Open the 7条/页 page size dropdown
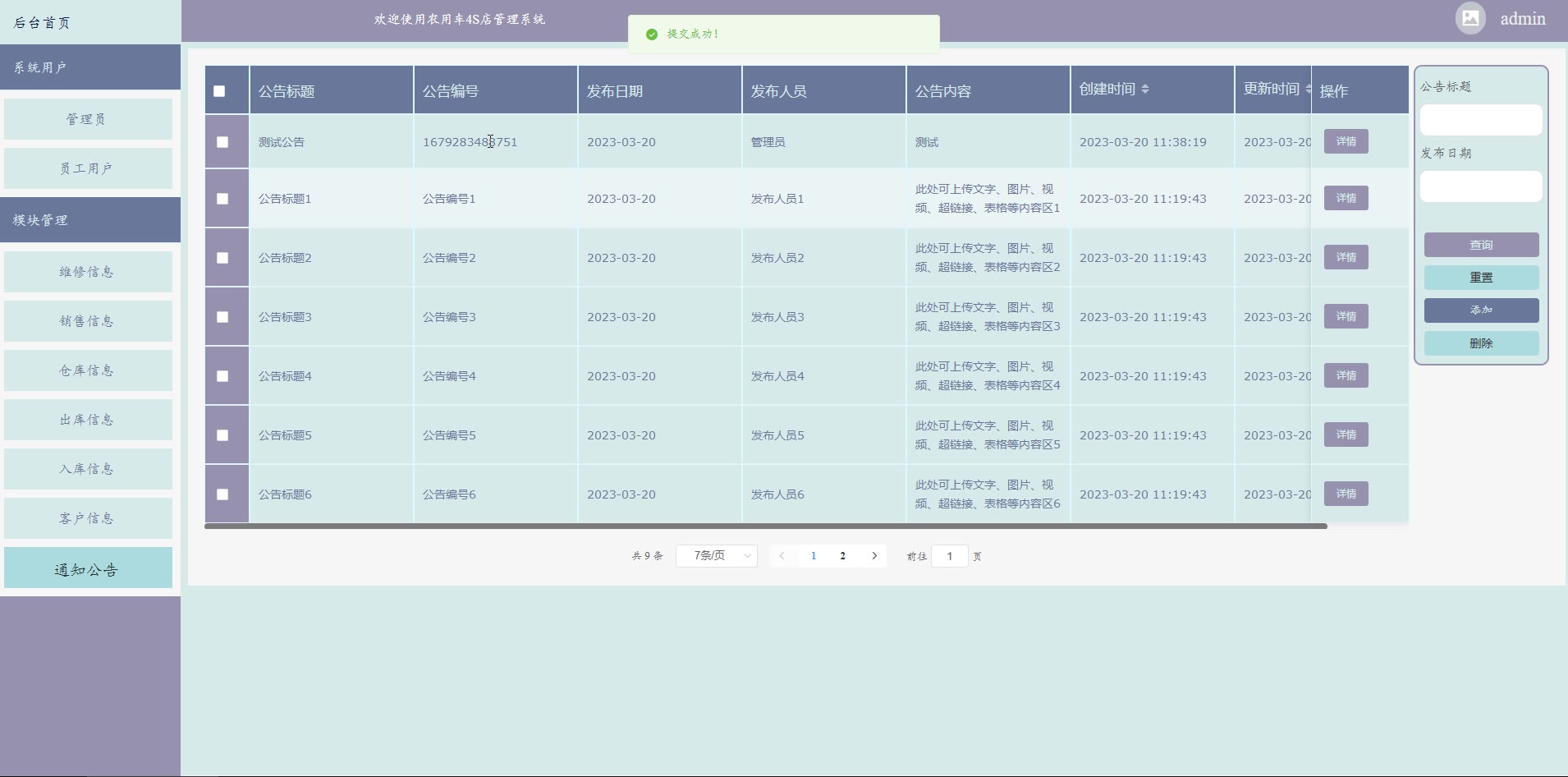Image resolution: width=1568 pixels, height=777 pixels. [x=717, y=556]
